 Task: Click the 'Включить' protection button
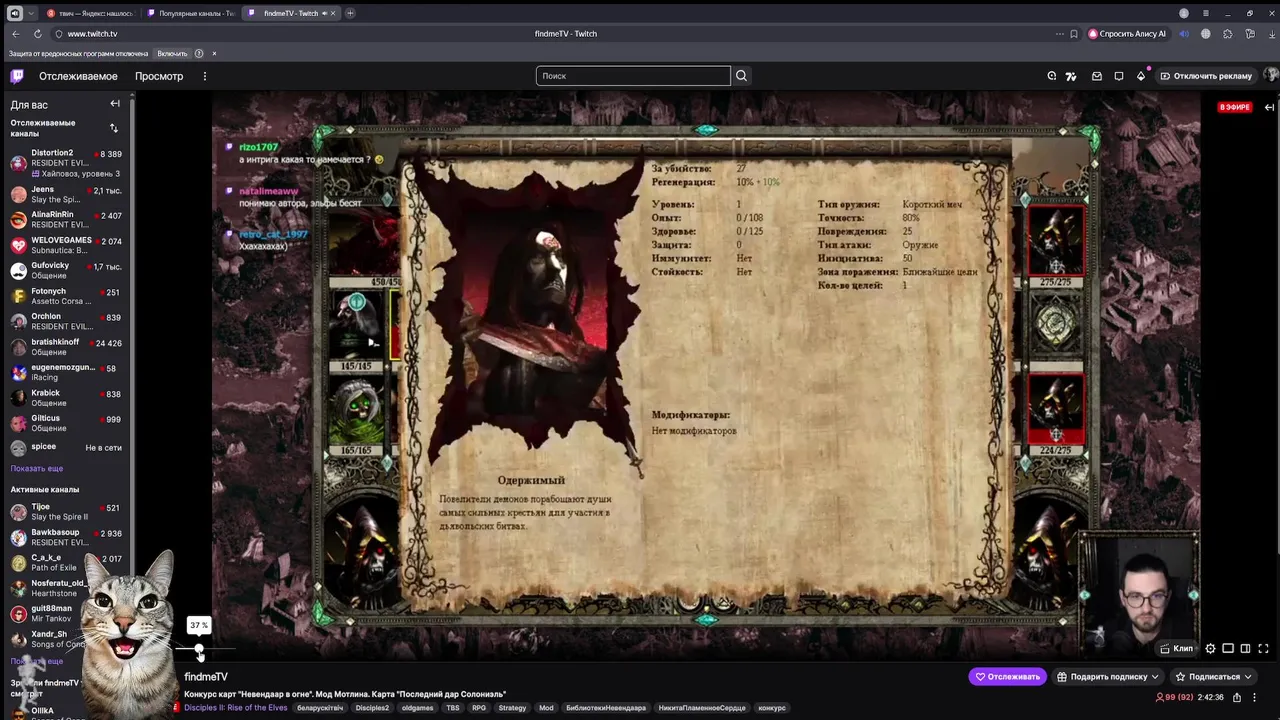(172, 53)
